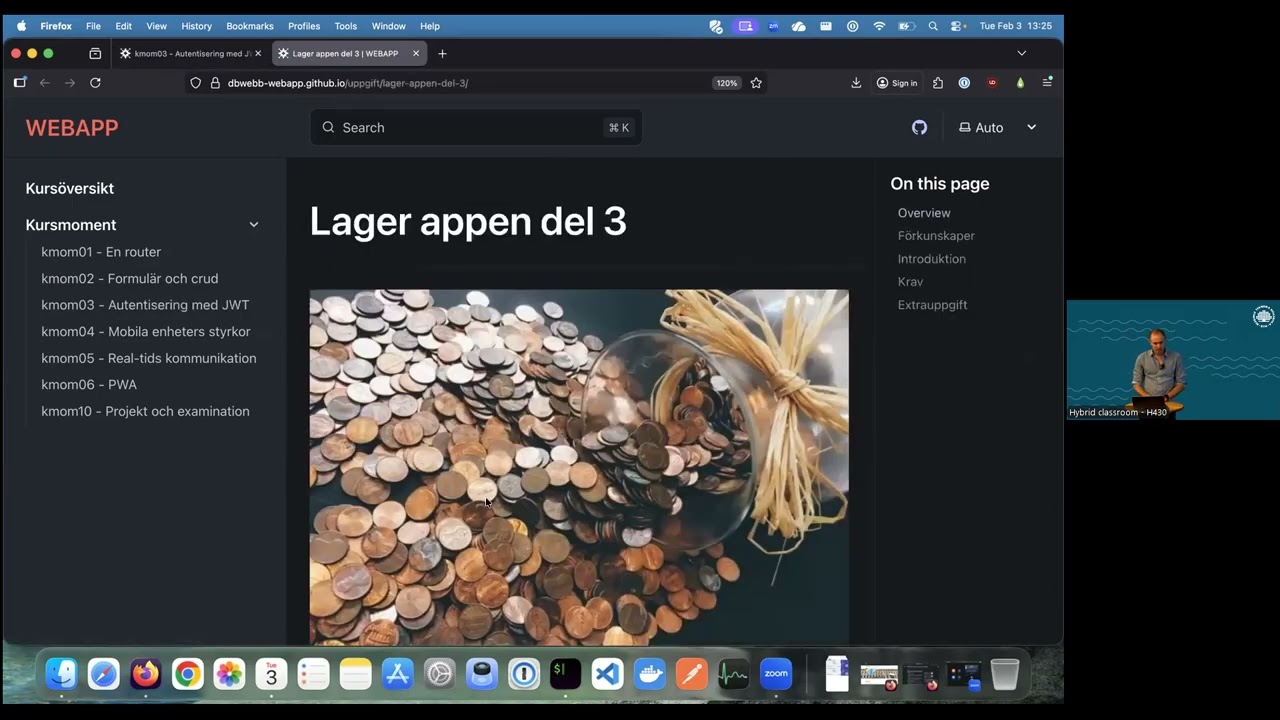
Task: Open the GitHub repository icon
Action: pos(919,127)
